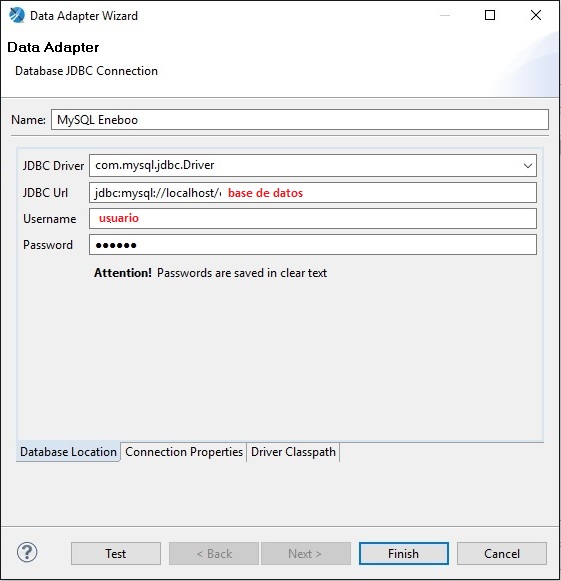This screenshot has height=581, width=561.
Task: Click the 'Database JDBC Connection' subtitle text
Action: [x=86, y=71]
